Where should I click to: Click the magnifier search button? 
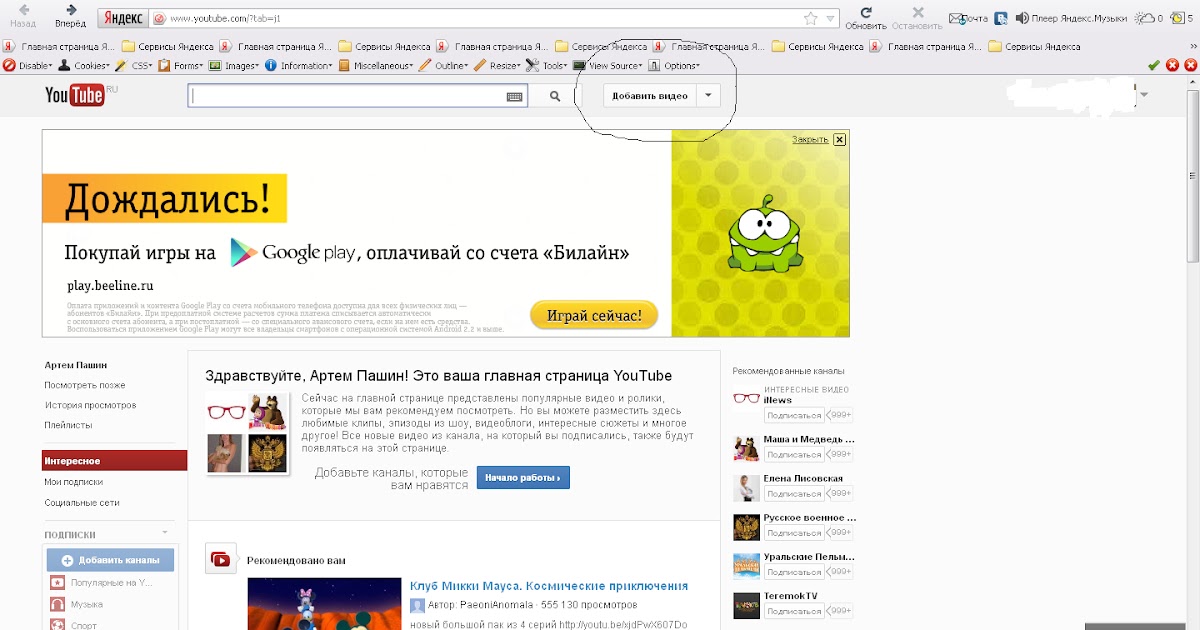coord(554,96)
